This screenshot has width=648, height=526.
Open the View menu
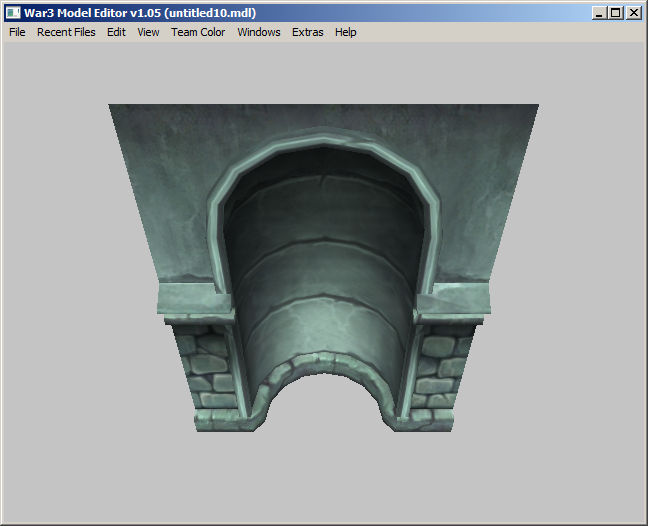point(148,32)
